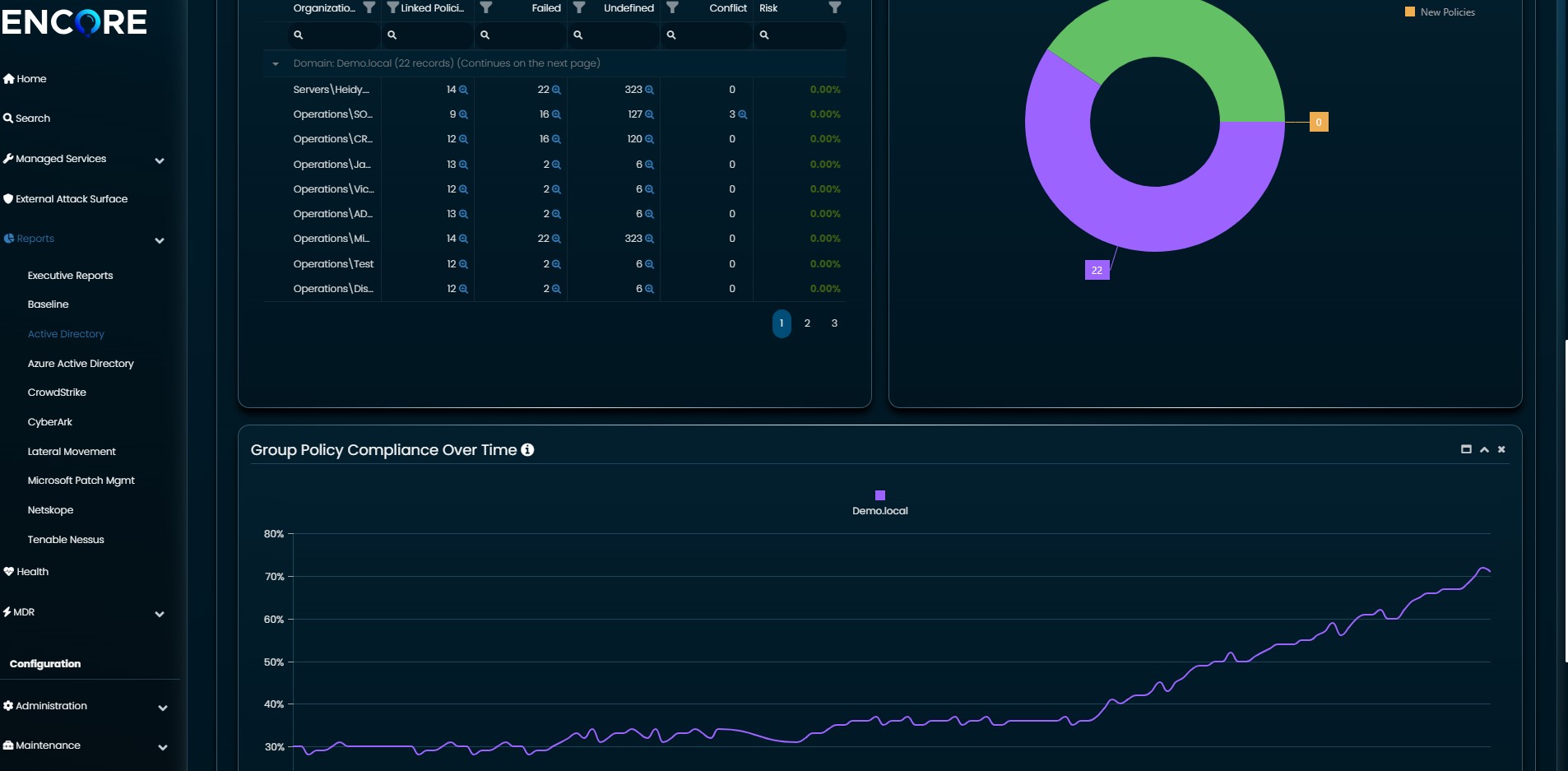1568x771 pixels.
Task: Collapse the Domain: Demo.local group row
Action: coord(276,63)
